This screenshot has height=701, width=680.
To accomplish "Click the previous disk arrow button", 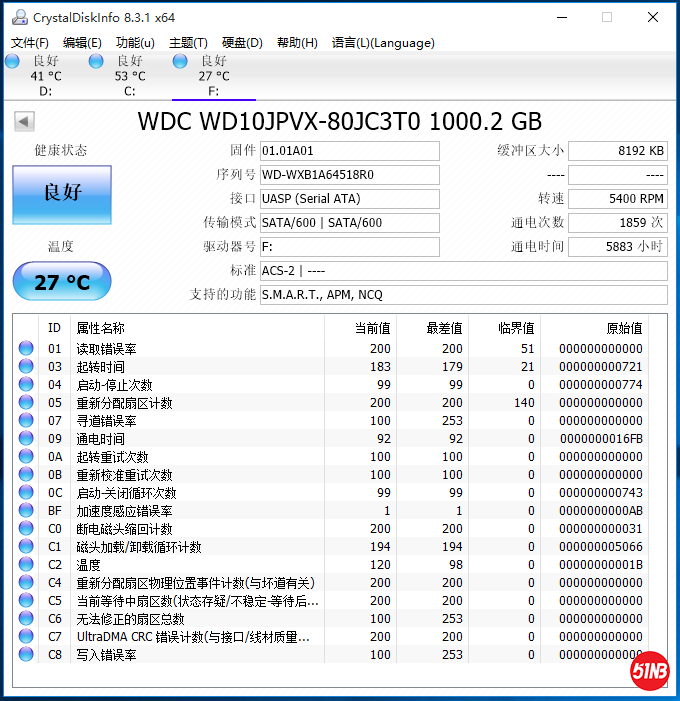I will (24, 122).
